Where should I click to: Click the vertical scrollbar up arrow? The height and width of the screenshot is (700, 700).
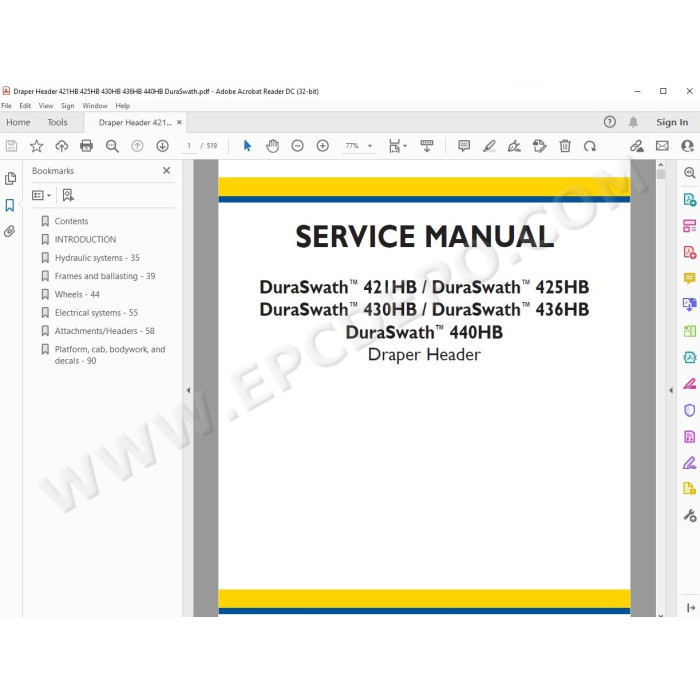click(x=661, y=165)
